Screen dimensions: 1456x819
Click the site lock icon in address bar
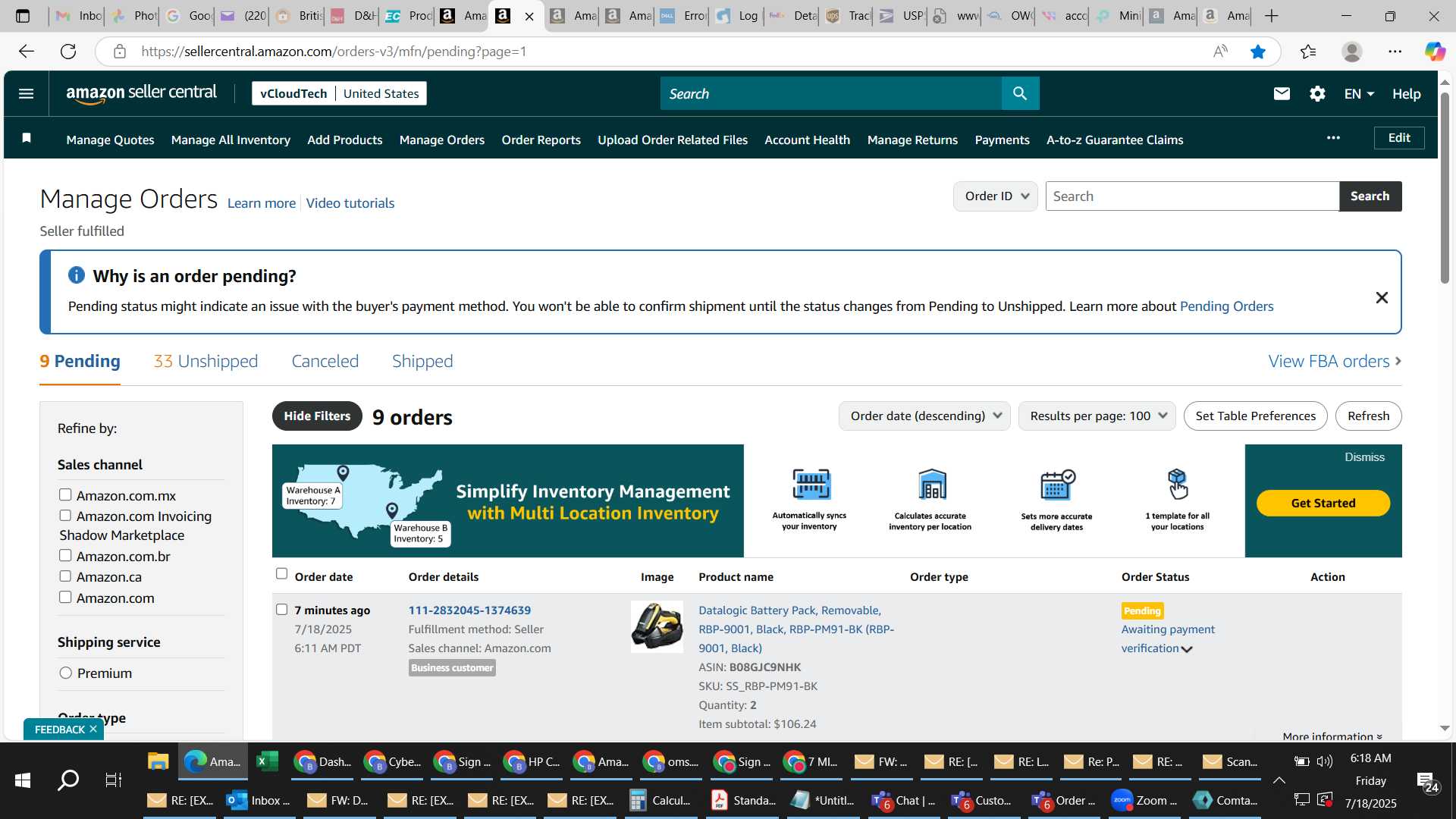[x=119, y=52]
